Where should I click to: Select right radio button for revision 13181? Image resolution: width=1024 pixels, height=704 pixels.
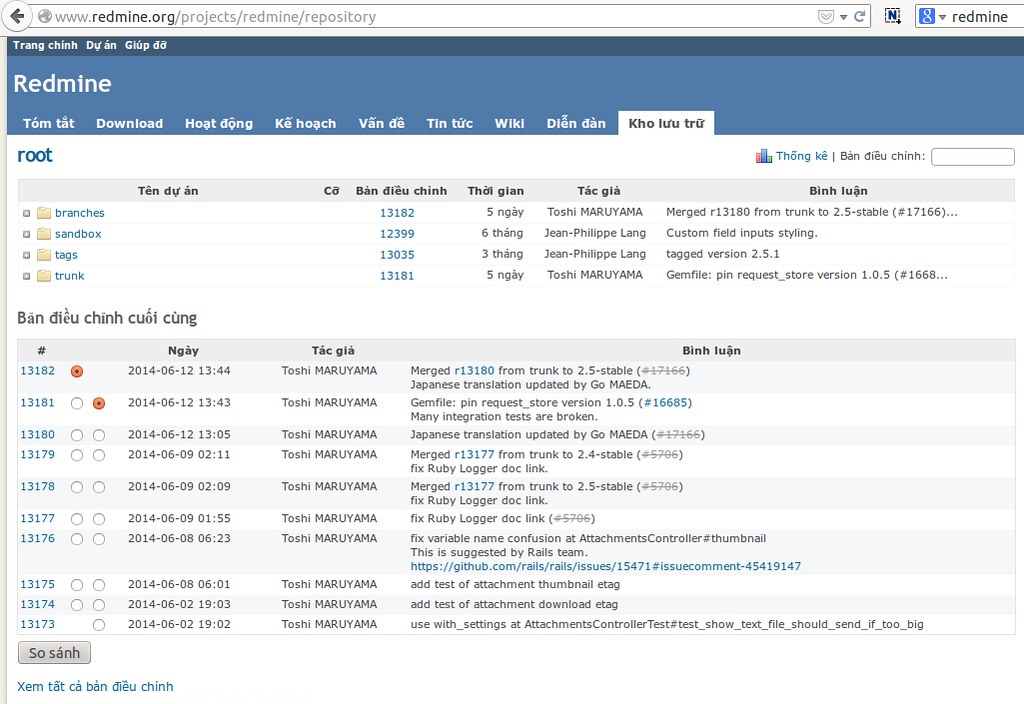tap(99, 404)
